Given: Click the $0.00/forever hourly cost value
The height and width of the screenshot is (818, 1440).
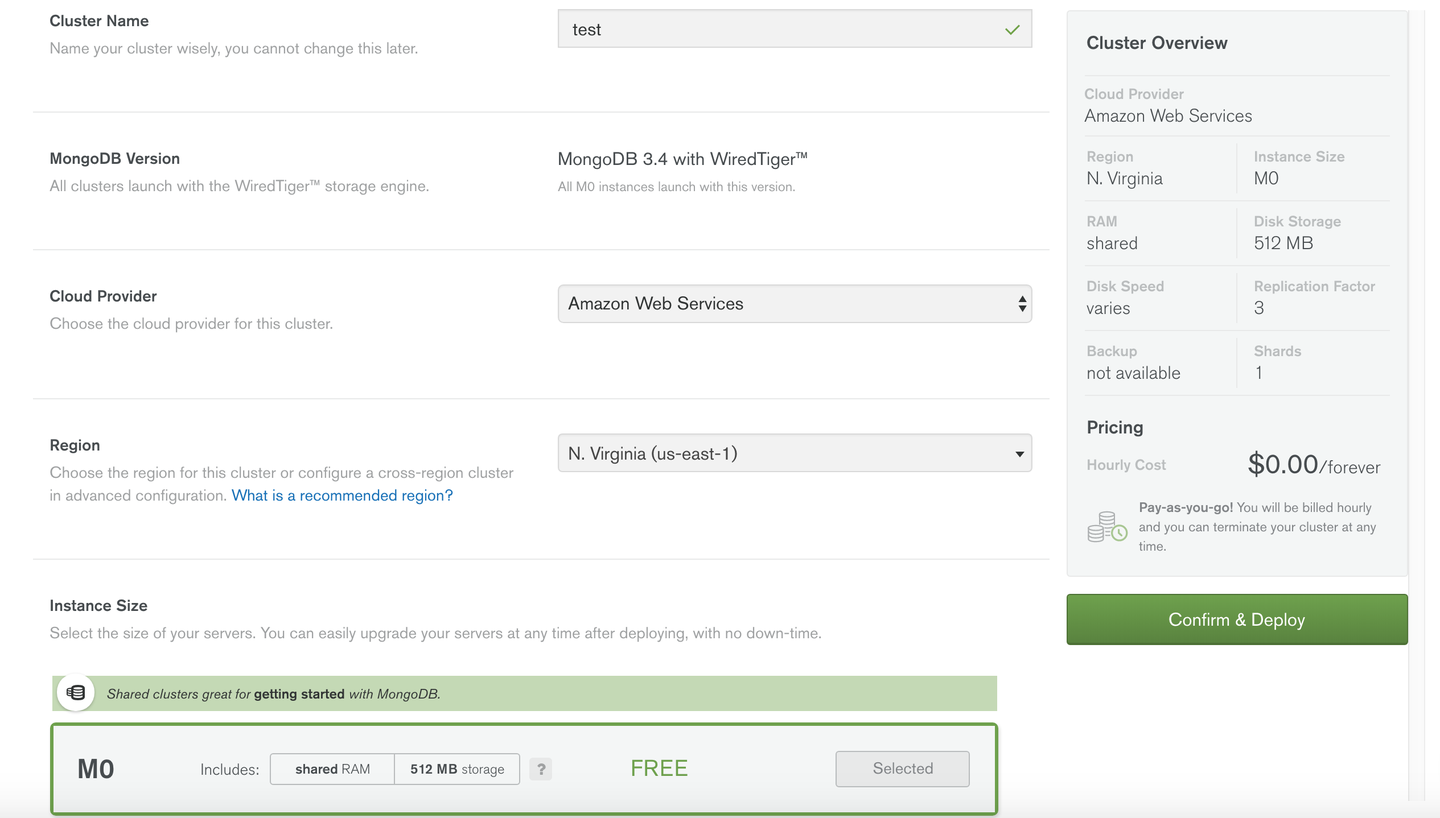Looking at the screenshot, I should [x=1313, y=464].
